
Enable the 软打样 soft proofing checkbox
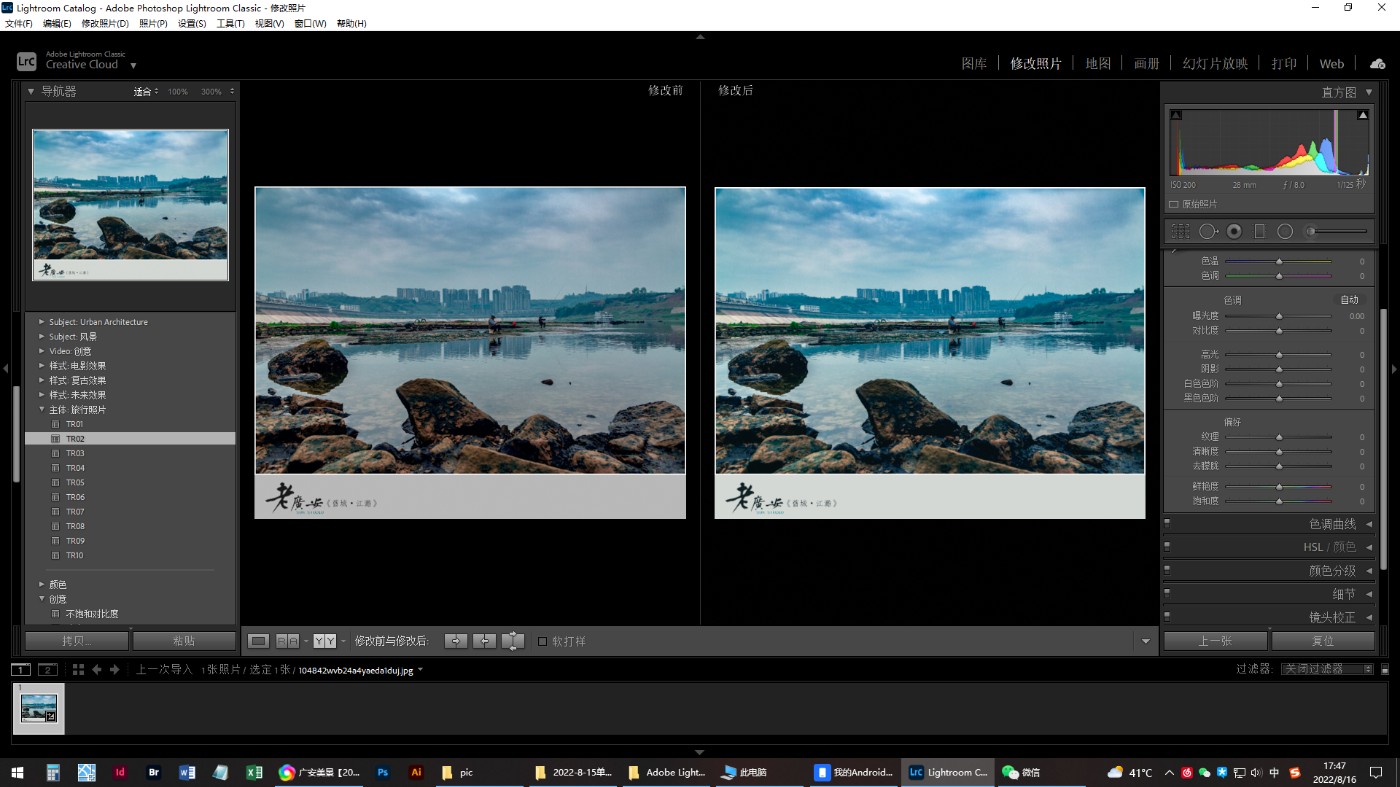(x=543, y=641)
